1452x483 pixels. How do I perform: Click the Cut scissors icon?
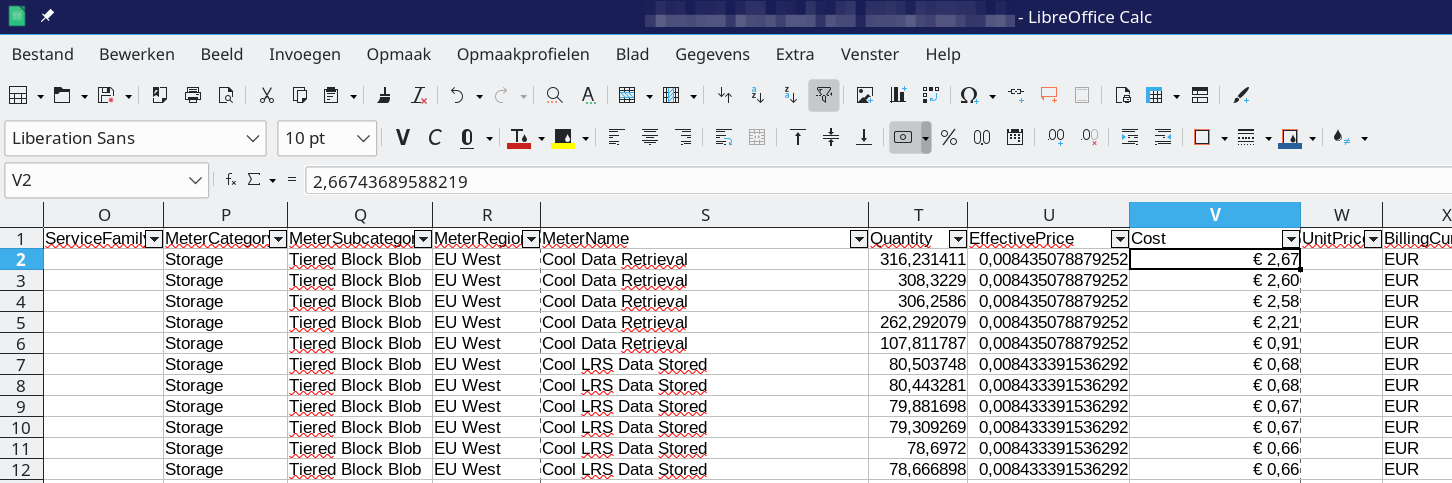click(267, 95)
